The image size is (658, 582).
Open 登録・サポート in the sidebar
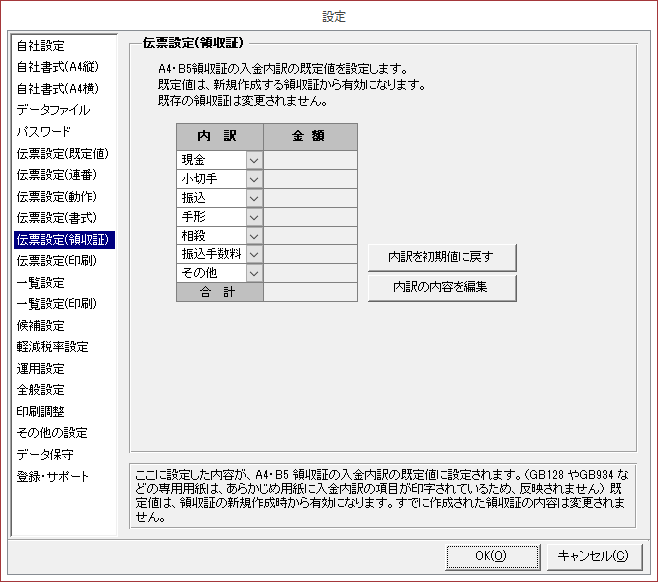point(52,477)
